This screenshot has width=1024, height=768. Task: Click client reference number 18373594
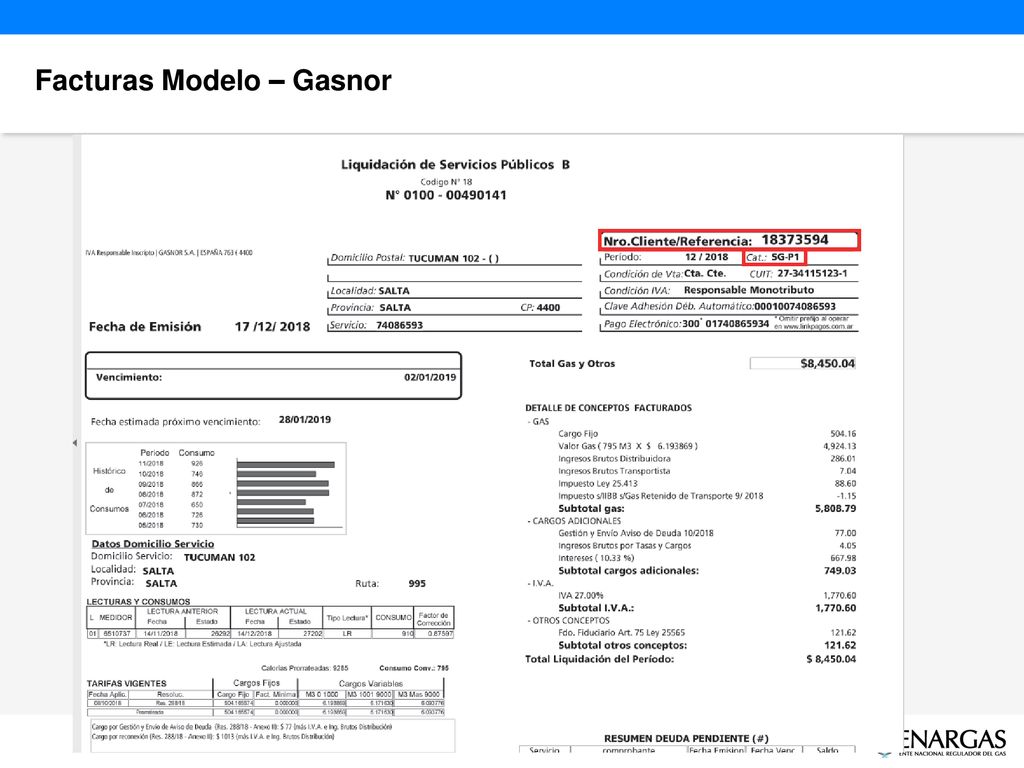pyautogui.click(x=795, y=240)
